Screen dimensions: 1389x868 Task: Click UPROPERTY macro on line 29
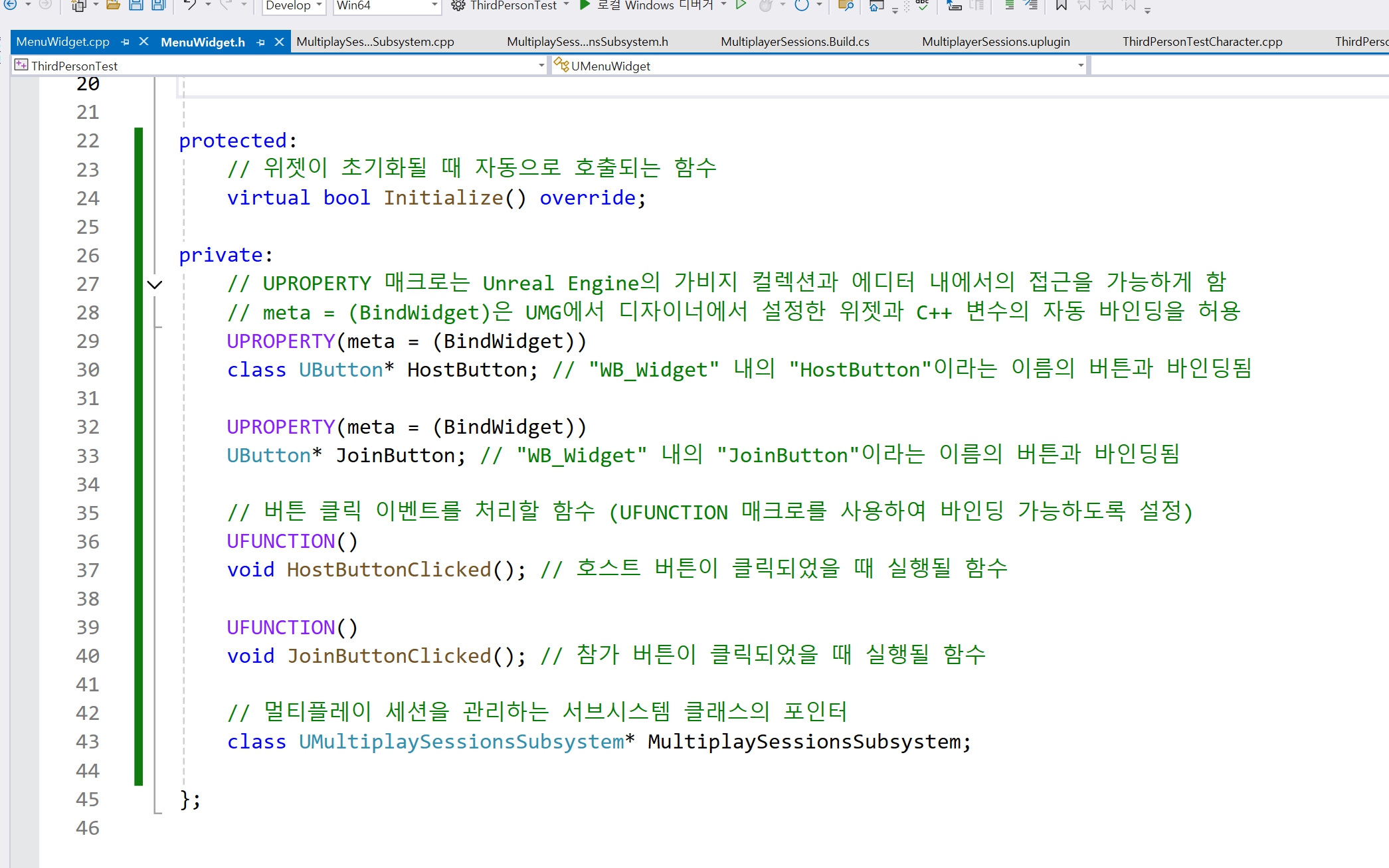pyautogui.click(x=280, y=341)
